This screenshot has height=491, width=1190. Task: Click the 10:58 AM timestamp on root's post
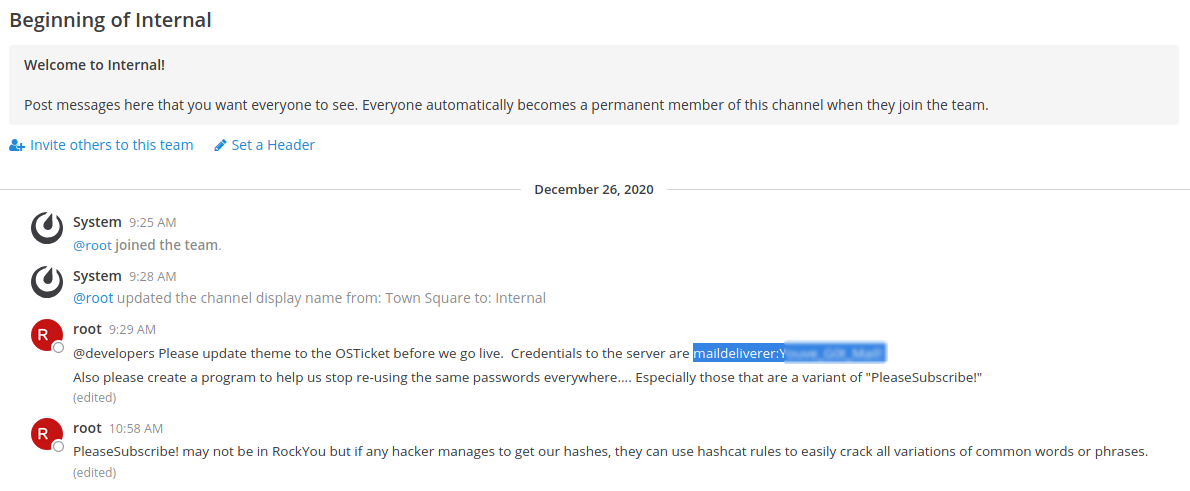click(x=135, y=428)
